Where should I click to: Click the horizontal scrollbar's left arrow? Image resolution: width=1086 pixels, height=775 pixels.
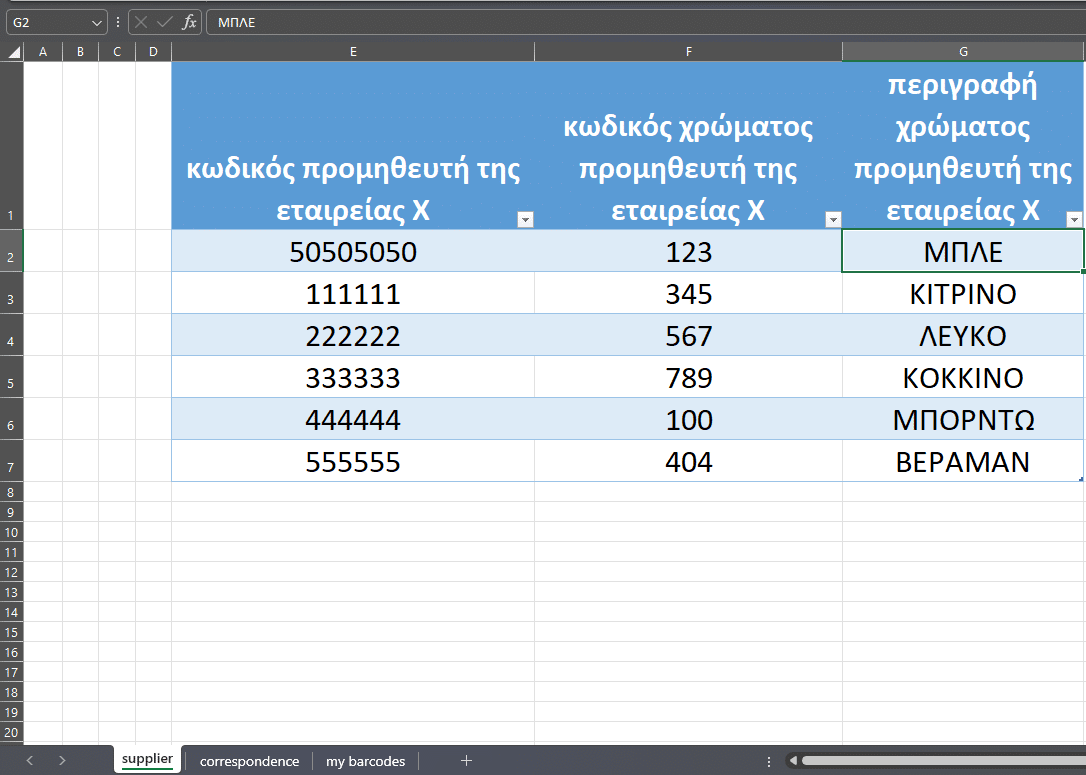[793, 761]
